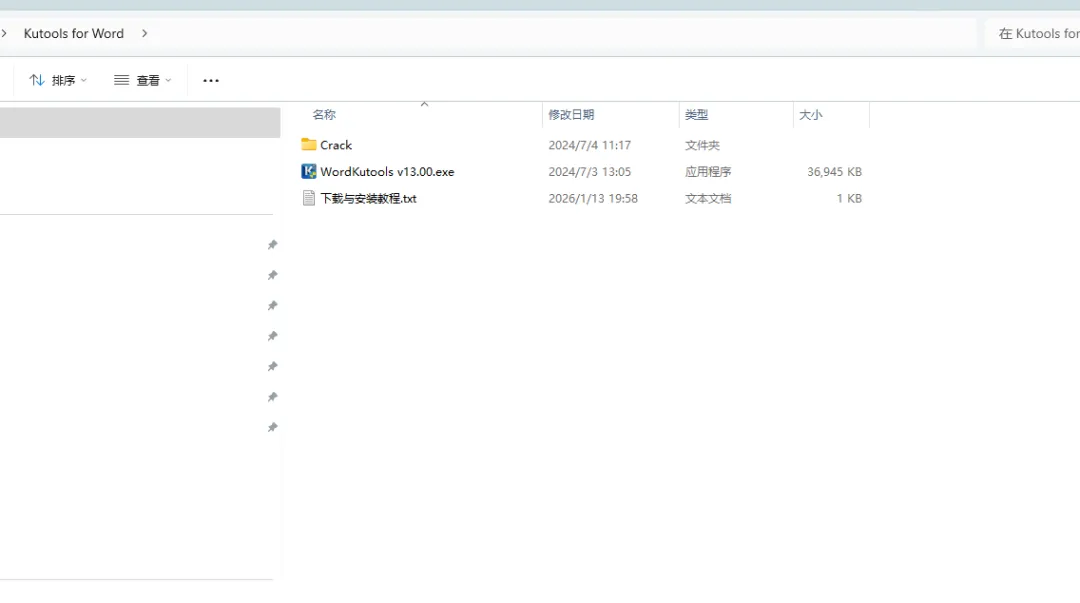This screenshot has height=603, width=1080.
Task: Select WordKutools v13.00.exe file name
Action: (x=387, y=172)
